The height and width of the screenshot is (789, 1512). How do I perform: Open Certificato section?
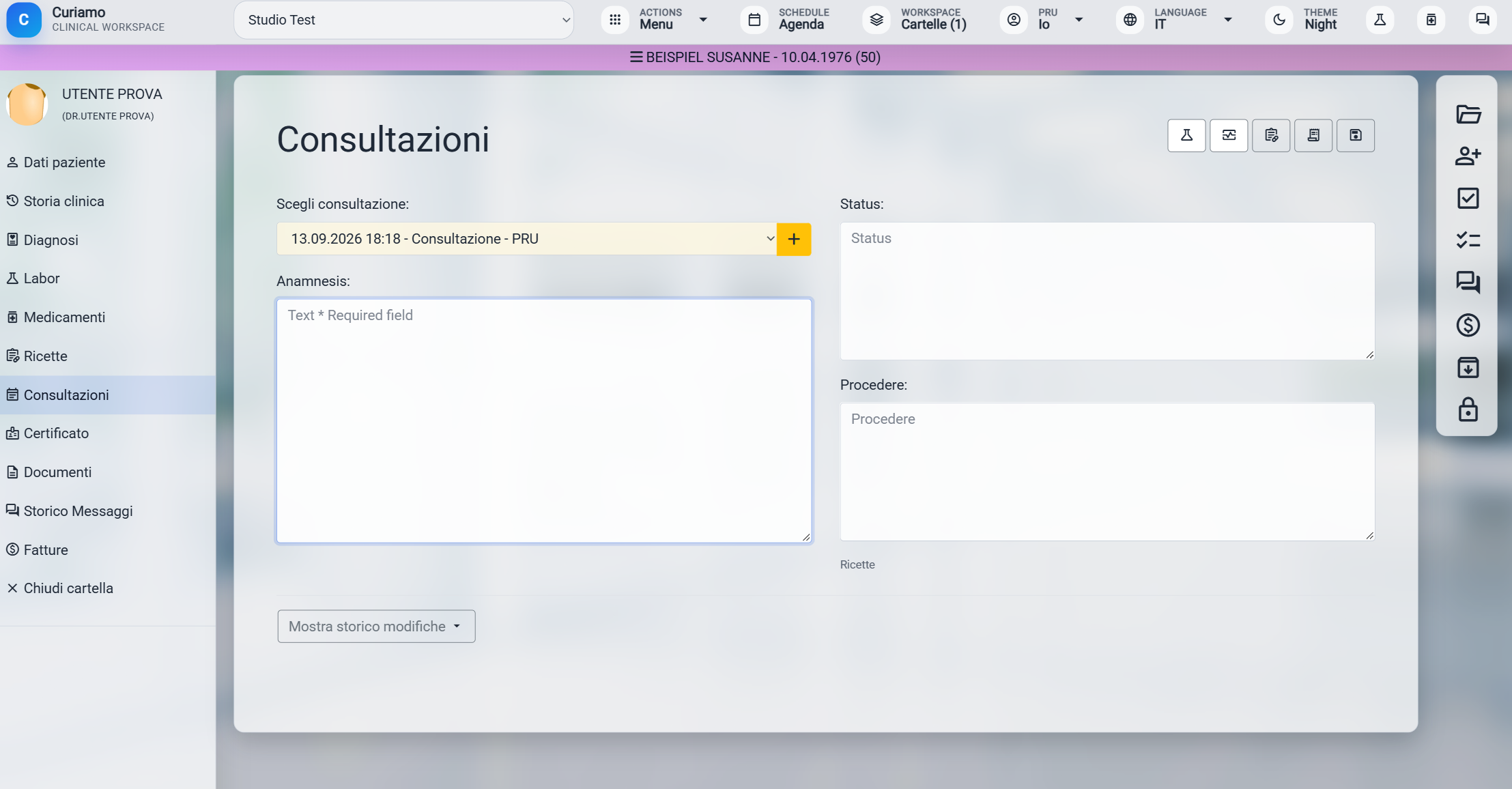click(x=108, y=433)
